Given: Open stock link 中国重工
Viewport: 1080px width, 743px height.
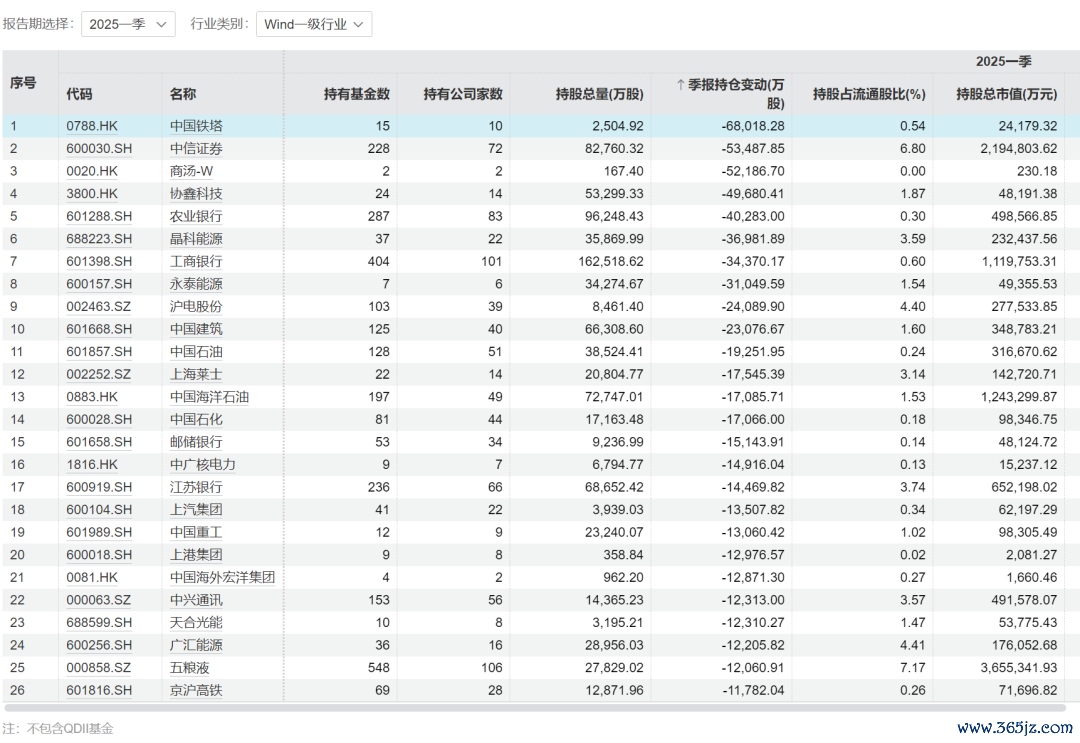Looking at the screenshot, I should [x=196, y=533].
